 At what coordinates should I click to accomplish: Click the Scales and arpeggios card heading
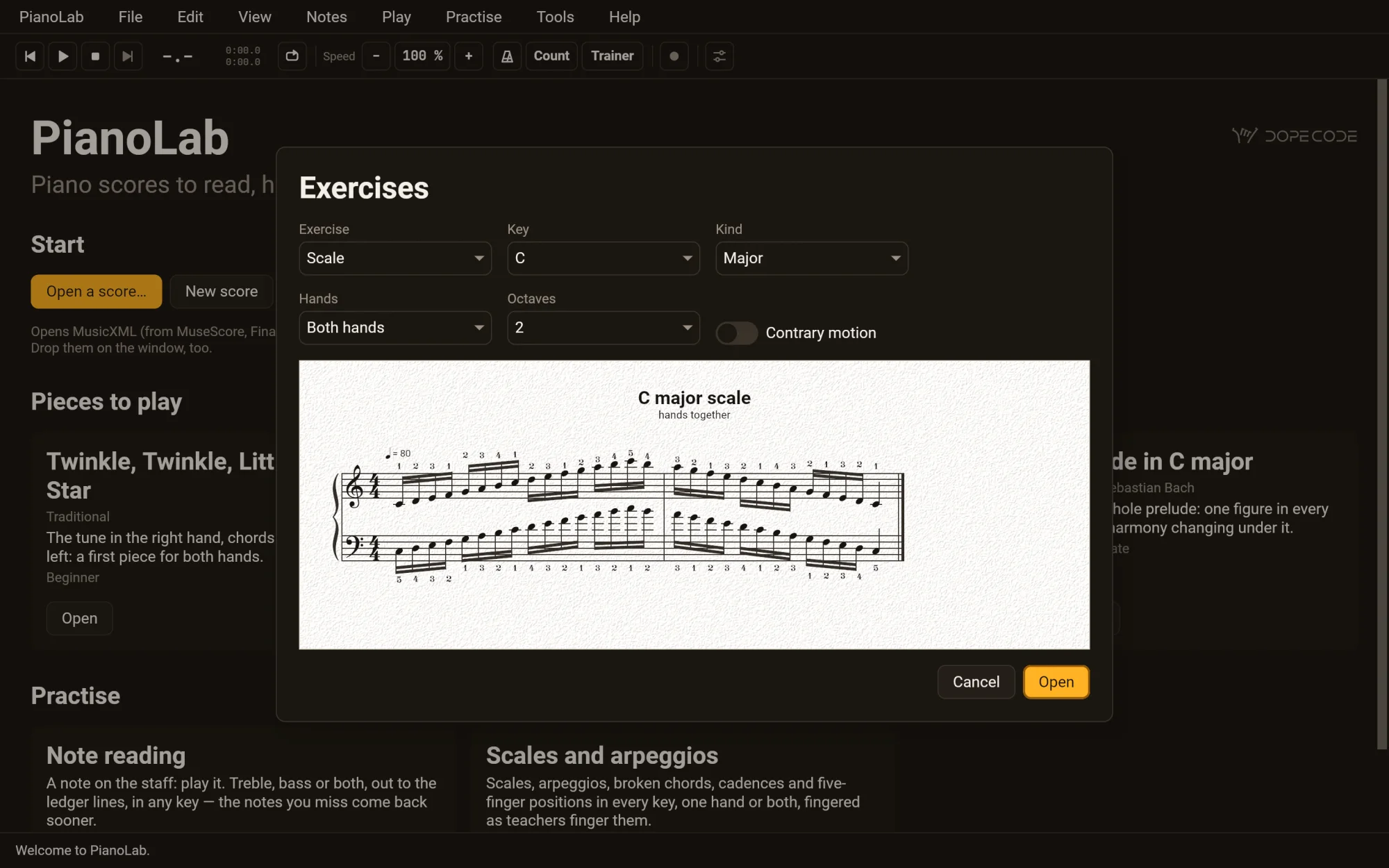point(601,756)
